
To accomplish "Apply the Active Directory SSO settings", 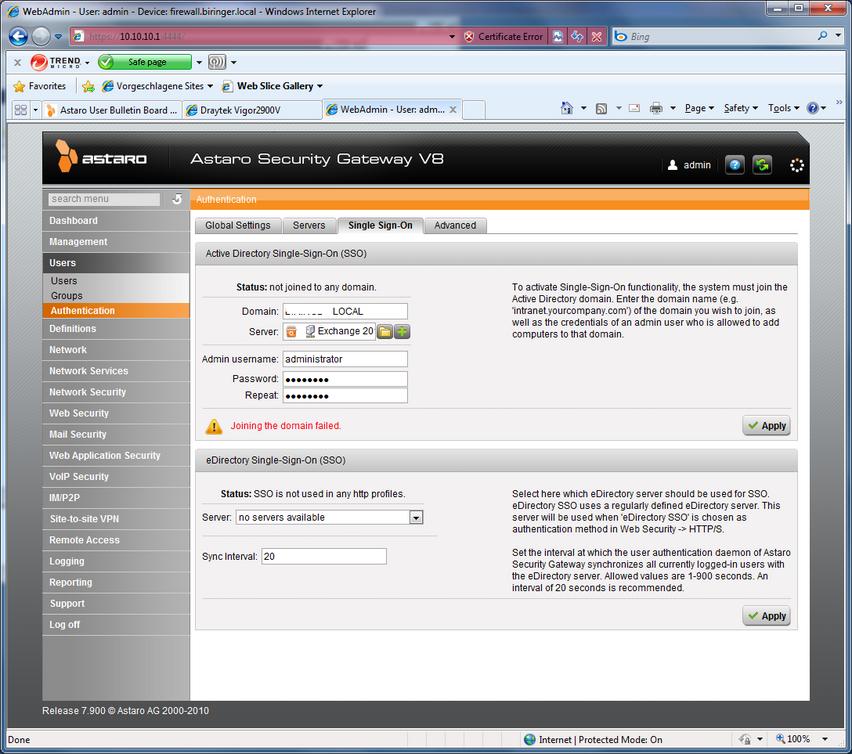I will click(766, 426).
